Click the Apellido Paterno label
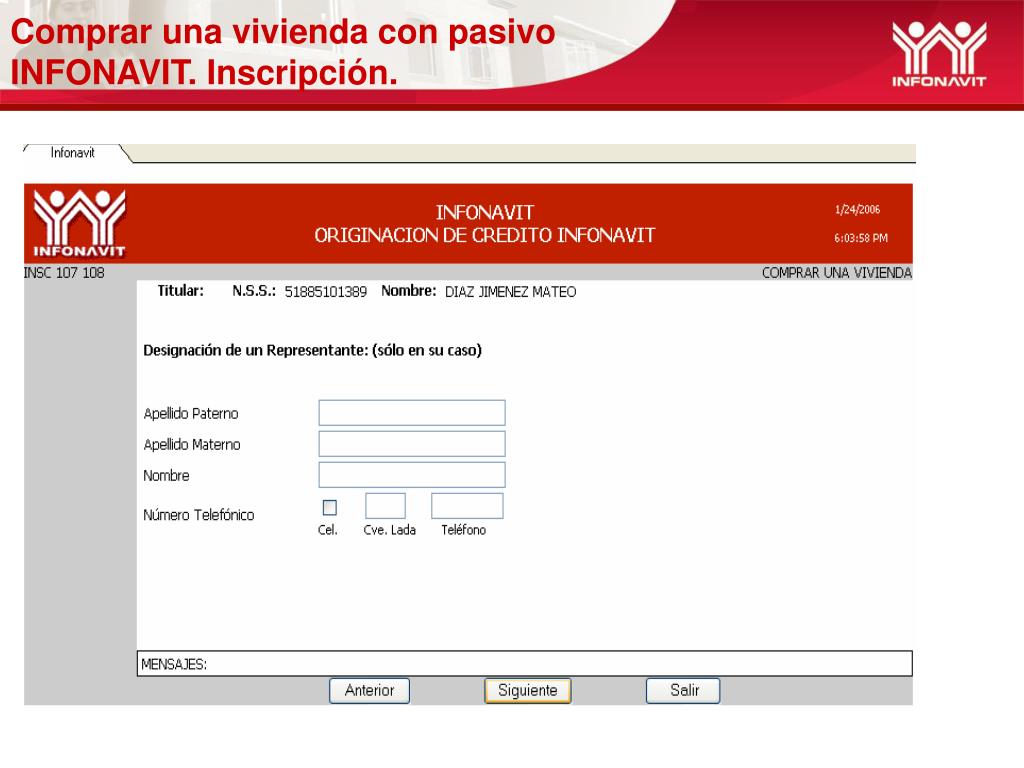1024x768 pixels. click(x=191, y=413)
